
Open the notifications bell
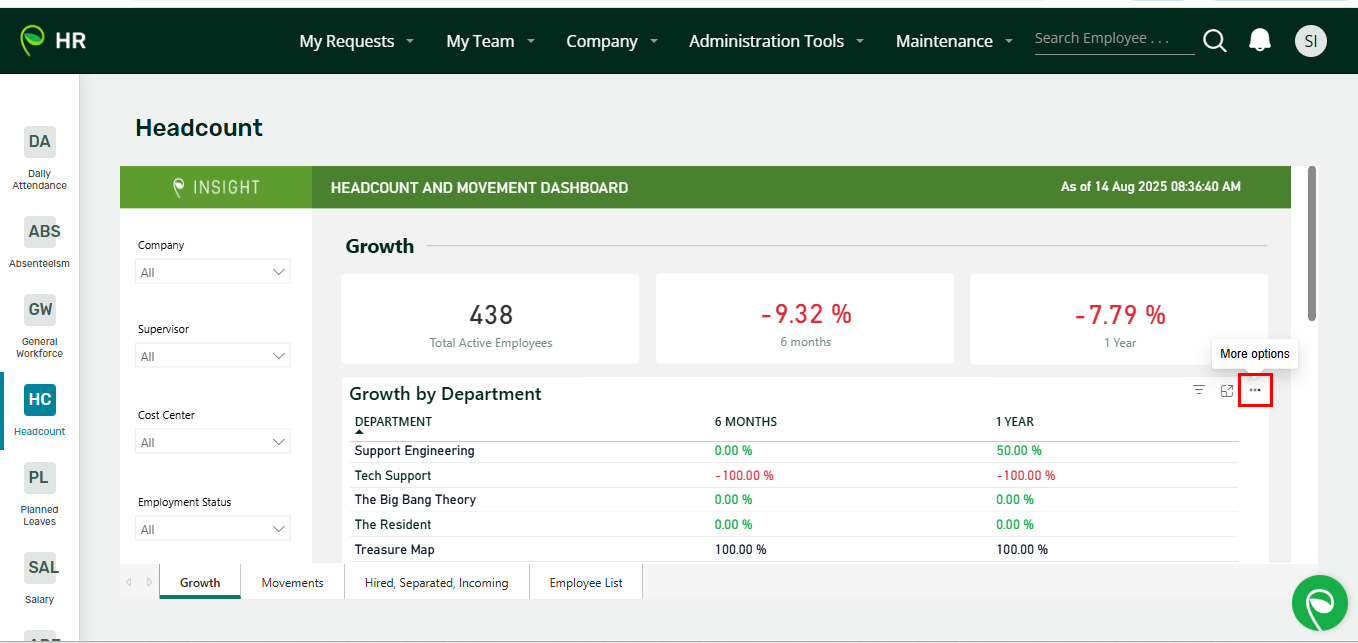[1260, 41]
